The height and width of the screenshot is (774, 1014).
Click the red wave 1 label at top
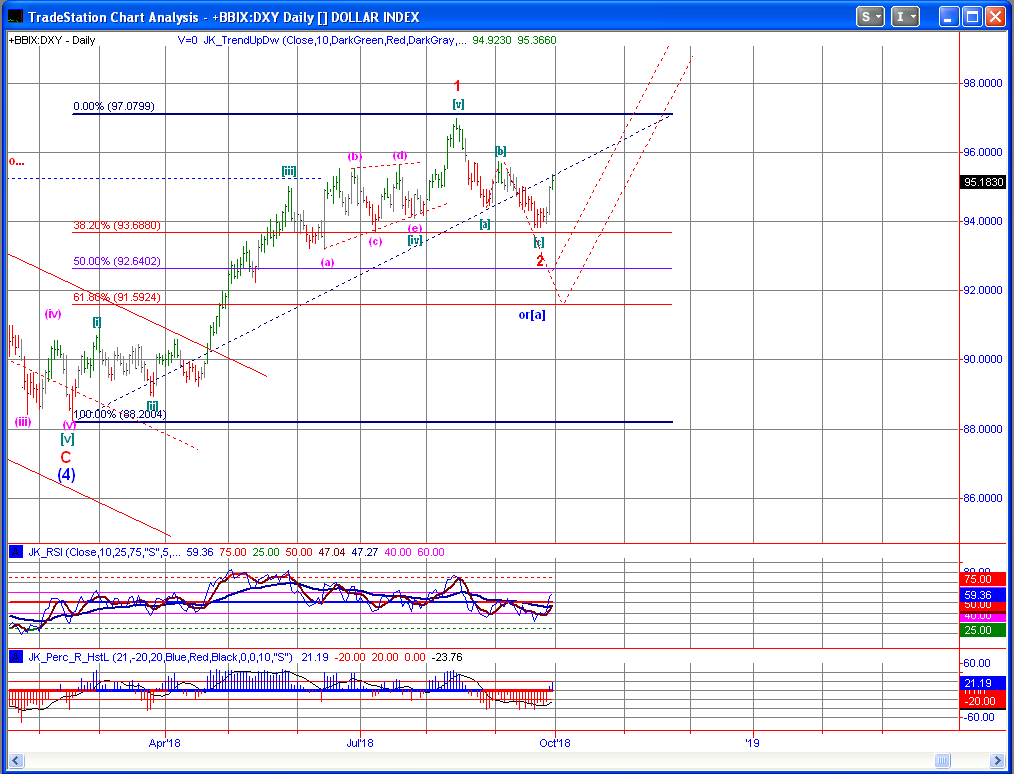point(457,86)
